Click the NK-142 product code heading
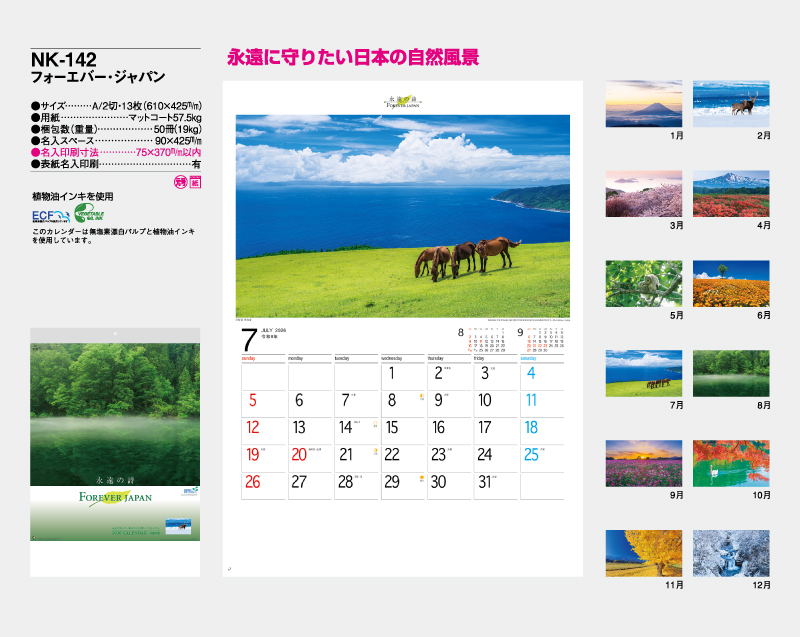The width and height of the screenshot is (800, 637). click(64, 60)
